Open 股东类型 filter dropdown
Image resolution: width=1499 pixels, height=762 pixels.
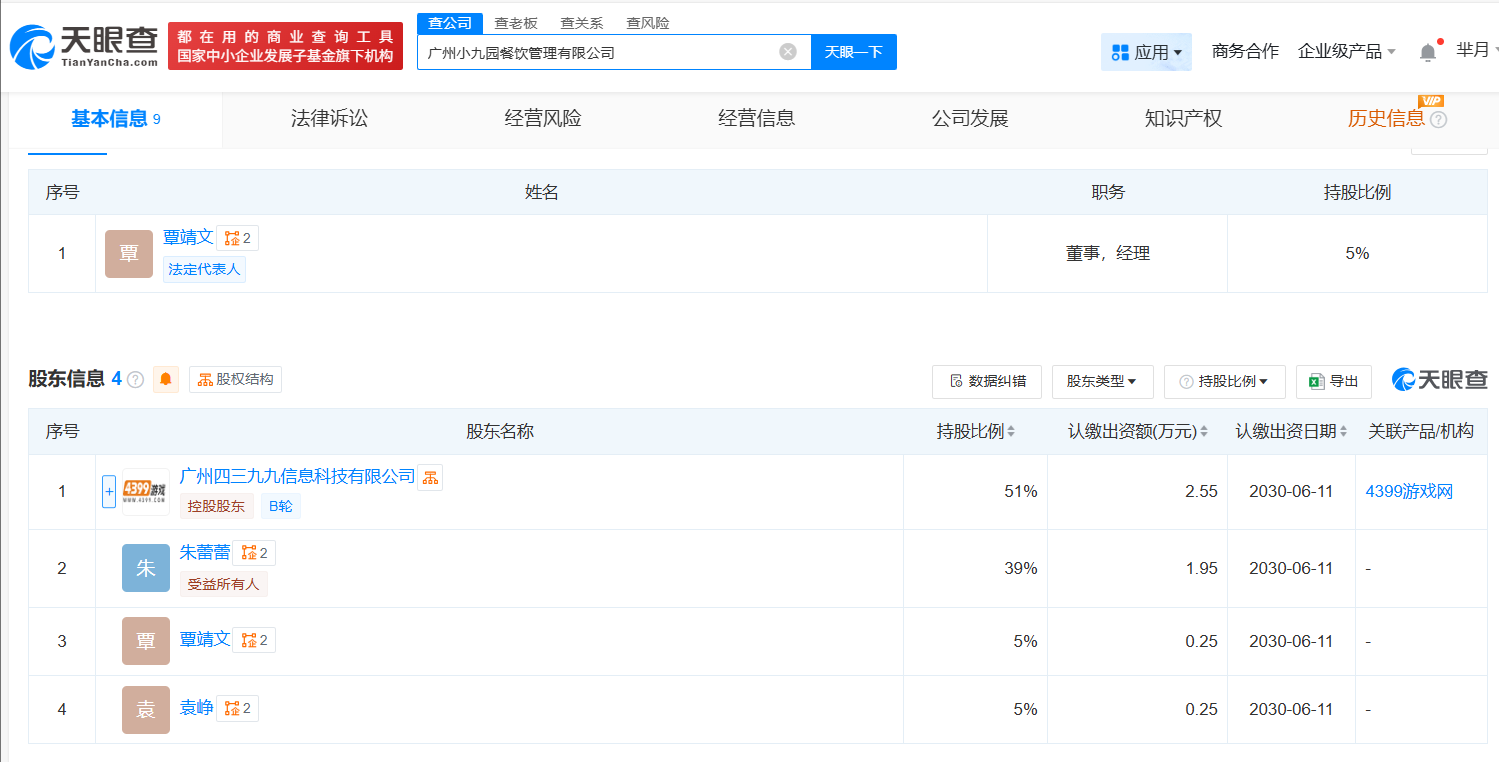1102,381
